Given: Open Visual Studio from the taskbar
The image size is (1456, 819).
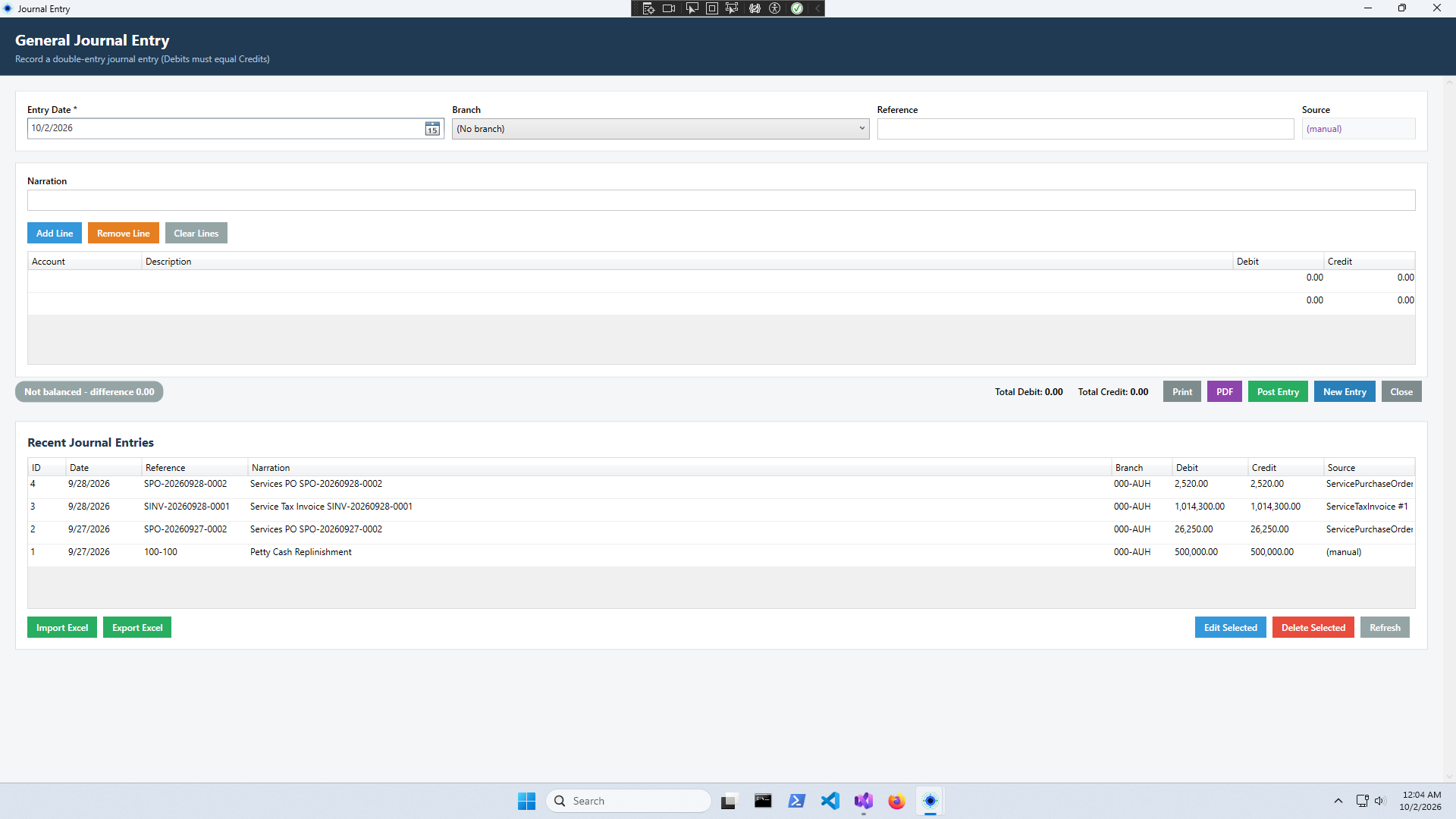Looking at the screenshot, I should click(863, 801).
